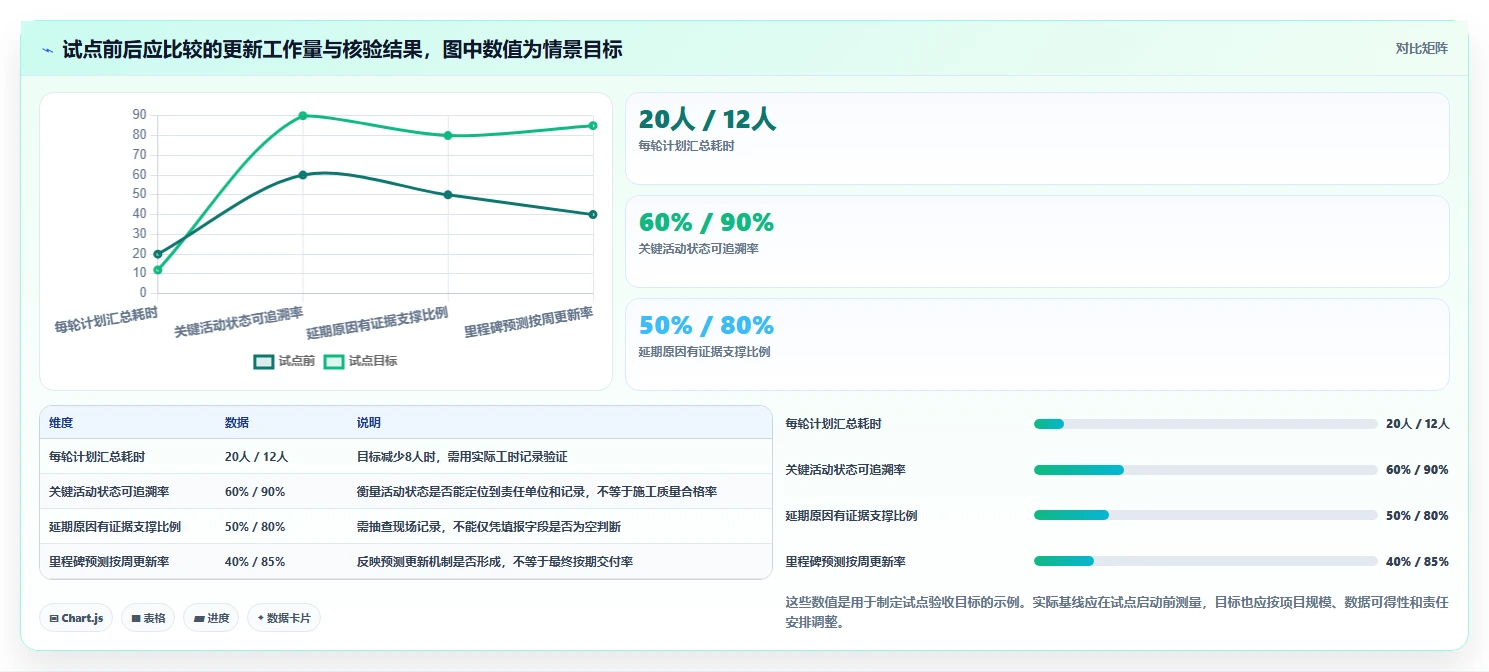Click the light green 试点目标 legend swatch
Image resolution: width=1489 pixels, height=672 pixels.
(x=333, y=361)
